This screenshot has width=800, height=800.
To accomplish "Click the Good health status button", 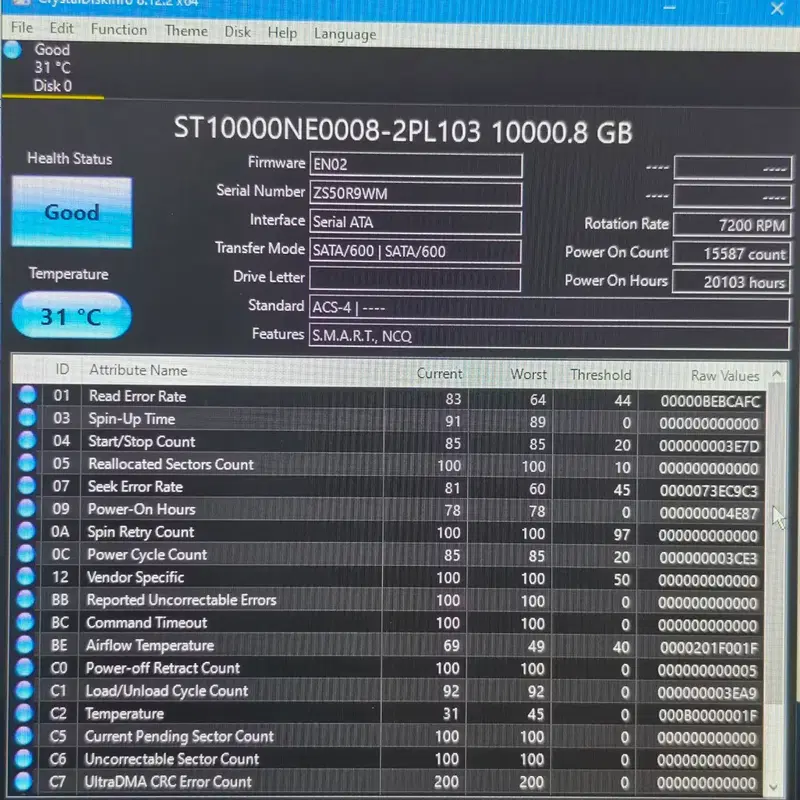I will [x=72, y=212].
